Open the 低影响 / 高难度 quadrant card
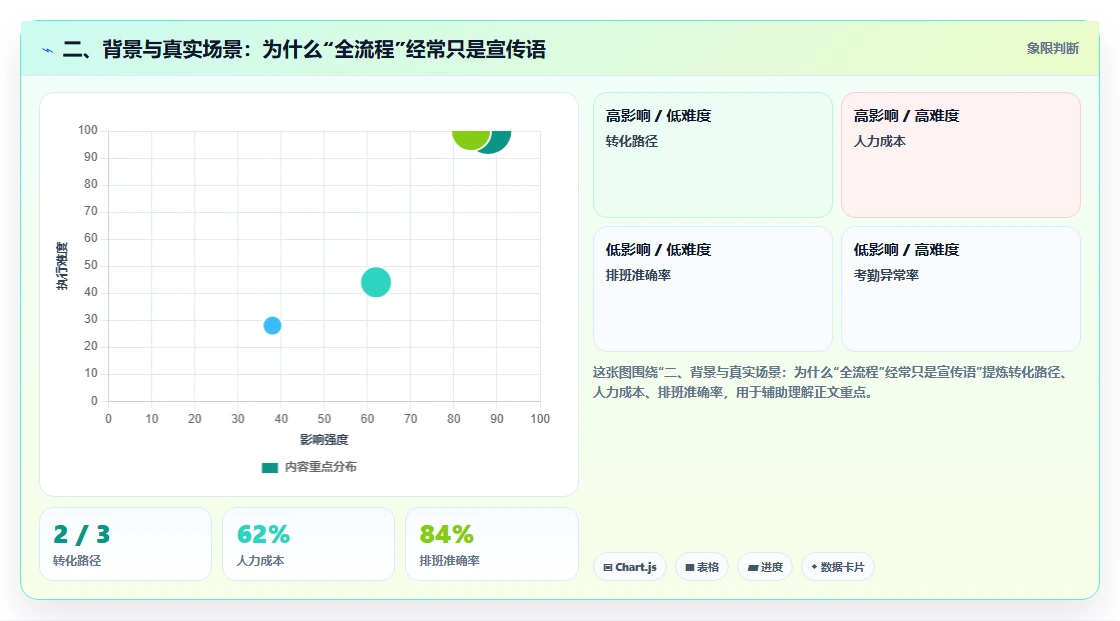The width and height of the screenshot is (1120, 621). coord(961,289)
